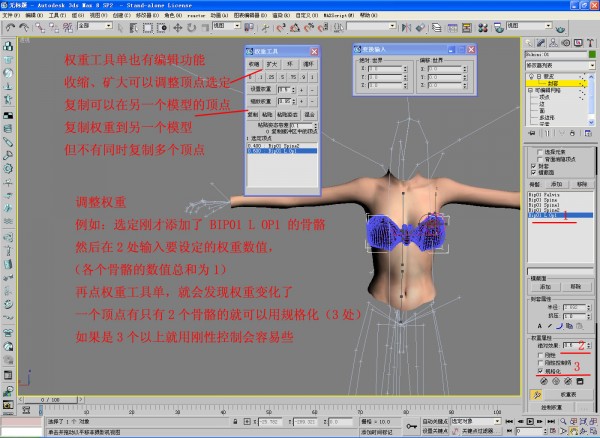This screenshot has height=438, width=600.
Task: Close the 权重工具 dialog window
Action: click(x=314, y=51)
